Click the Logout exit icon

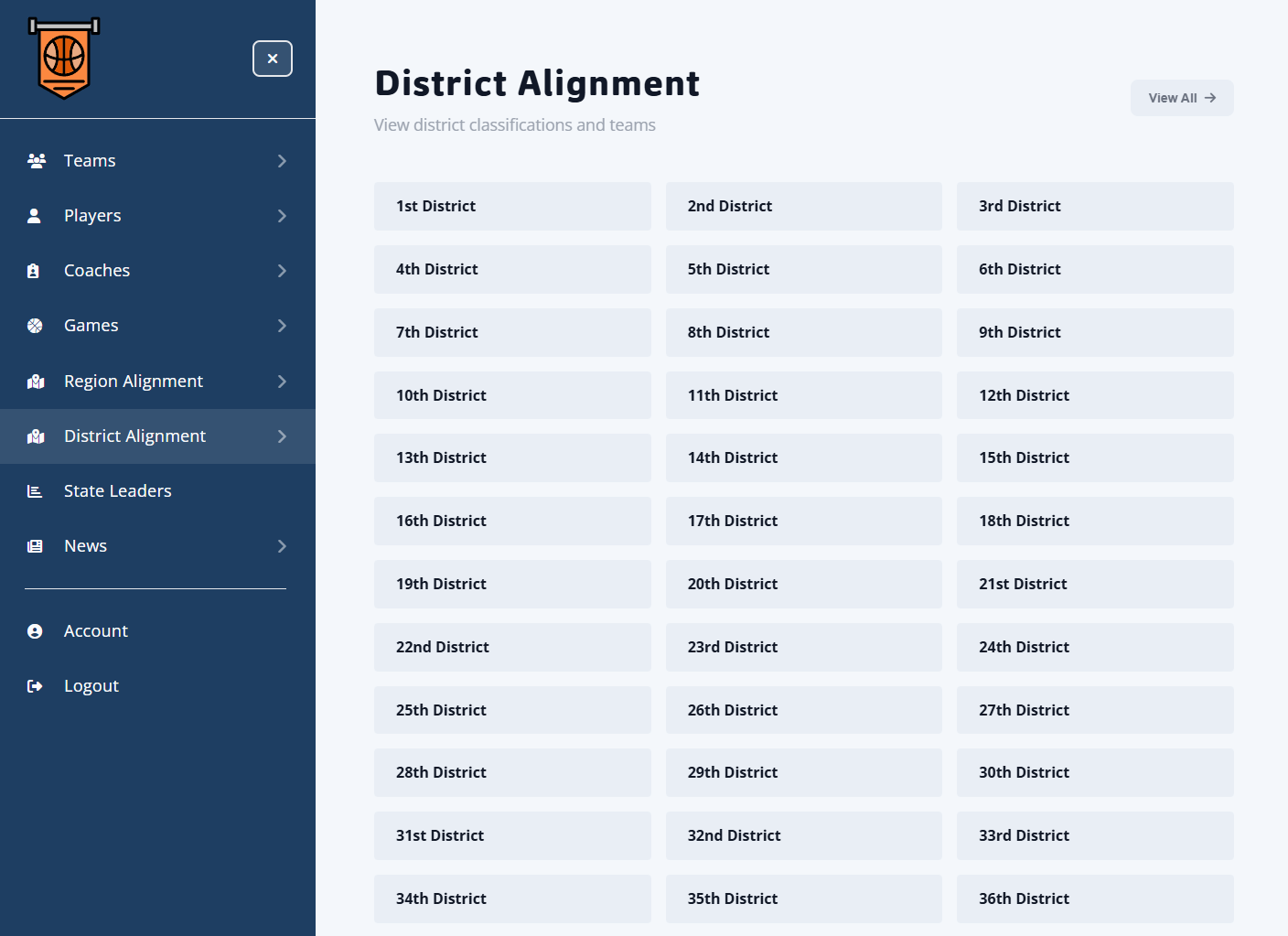click(35, 686)
